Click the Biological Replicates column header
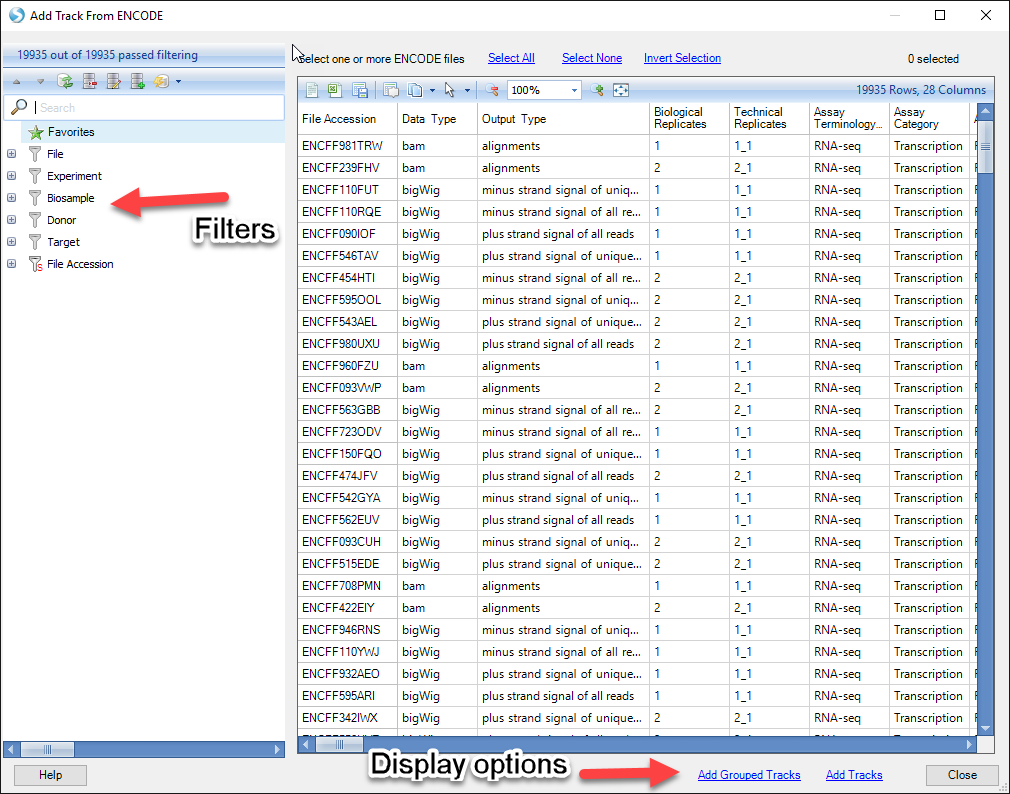This screenshot has width=1010, height=794. coord(689,118)
